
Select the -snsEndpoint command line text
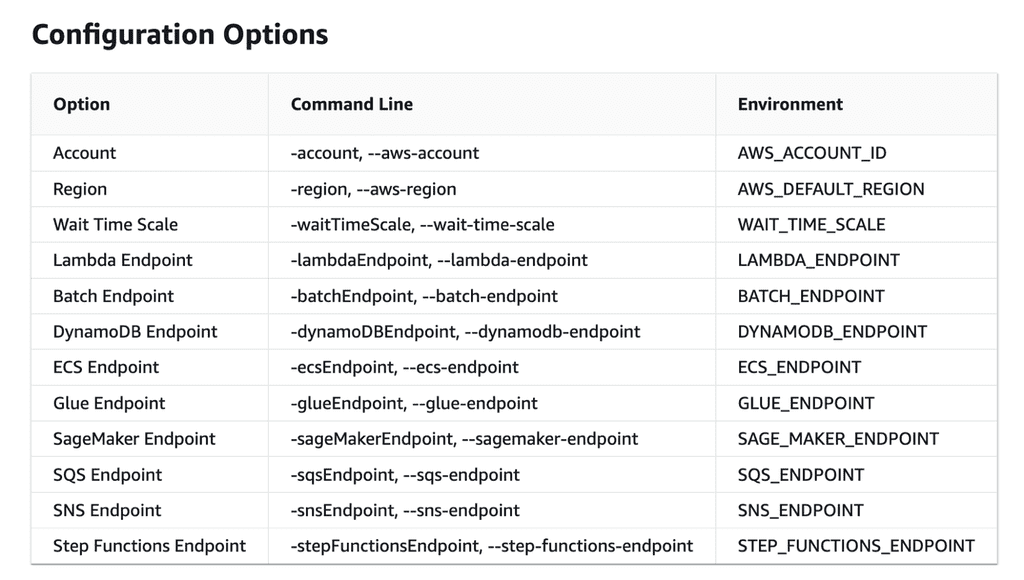pyautogui.click(x=406, y=510)
